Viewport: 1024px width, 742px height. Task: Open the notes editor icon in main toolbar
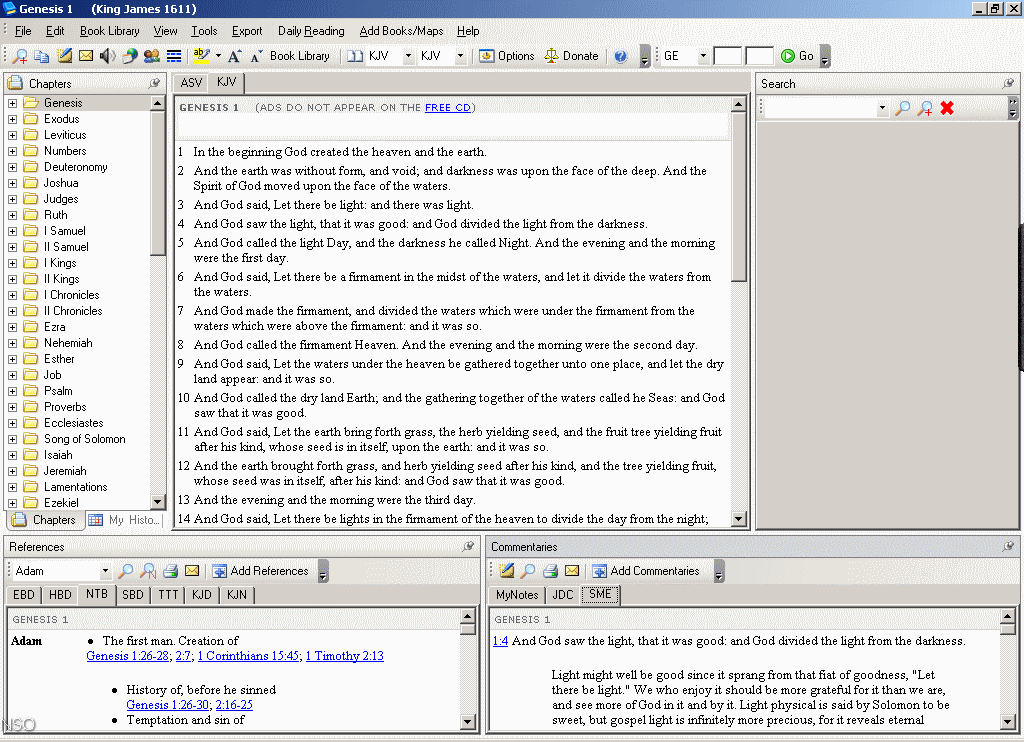64,56
